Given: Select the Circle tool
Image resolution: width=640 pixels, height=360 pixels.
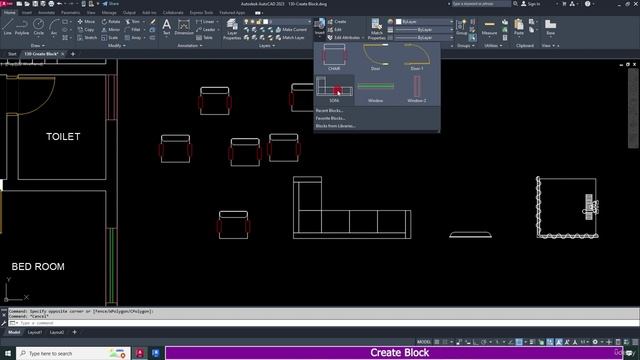Looking at the screenshot, I should click(x=38, y=27).
